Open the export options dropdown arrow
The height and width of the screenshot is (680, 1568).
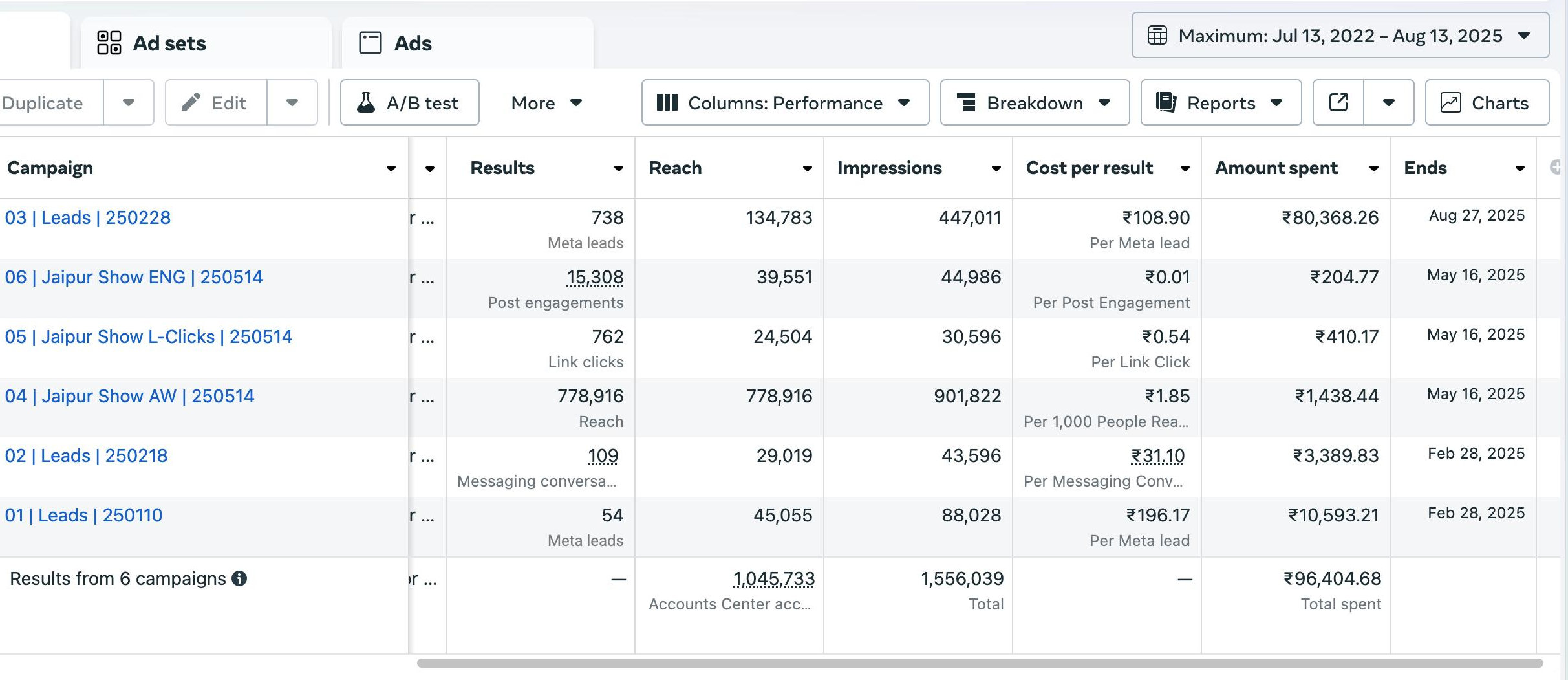1388,103
